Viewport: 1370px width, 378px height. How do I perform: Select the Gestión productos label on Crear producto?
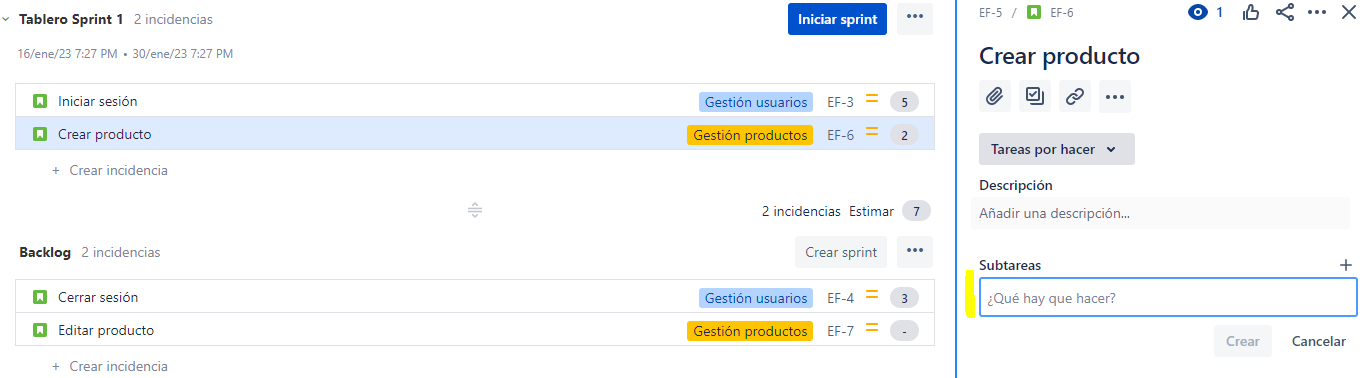tap(750, 134)
